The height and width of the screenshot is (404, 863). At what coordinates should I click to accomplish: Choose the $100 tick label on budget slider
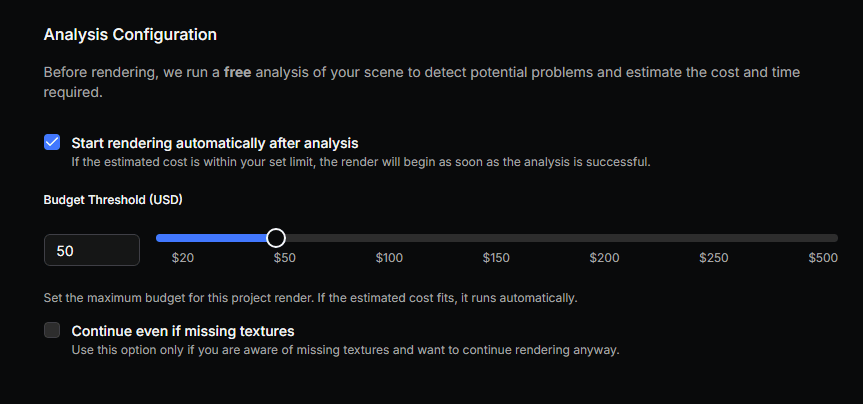[389, 258]
